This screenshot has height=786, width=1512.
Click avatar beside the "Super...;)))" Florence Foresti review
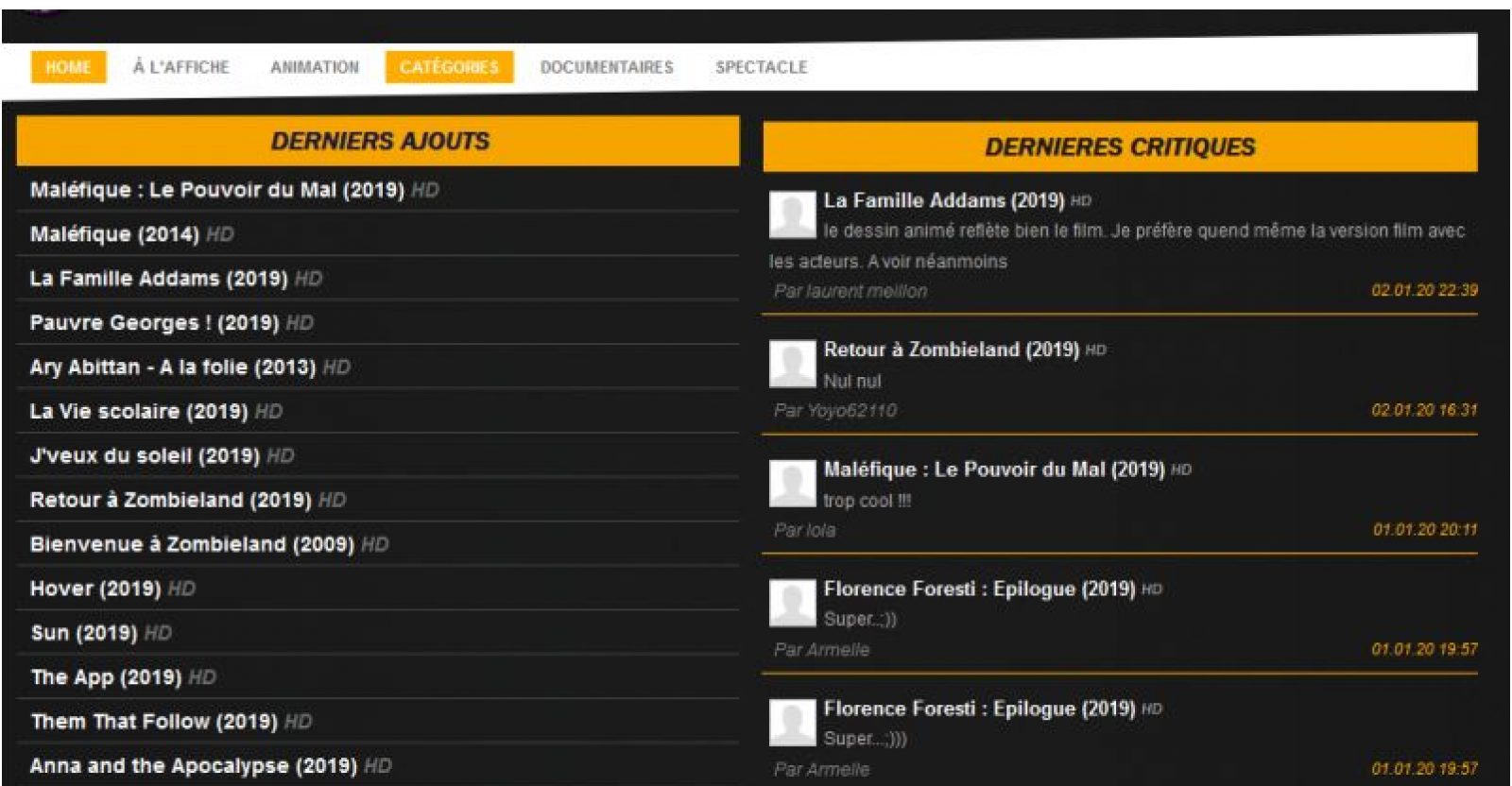pos(792,723)
